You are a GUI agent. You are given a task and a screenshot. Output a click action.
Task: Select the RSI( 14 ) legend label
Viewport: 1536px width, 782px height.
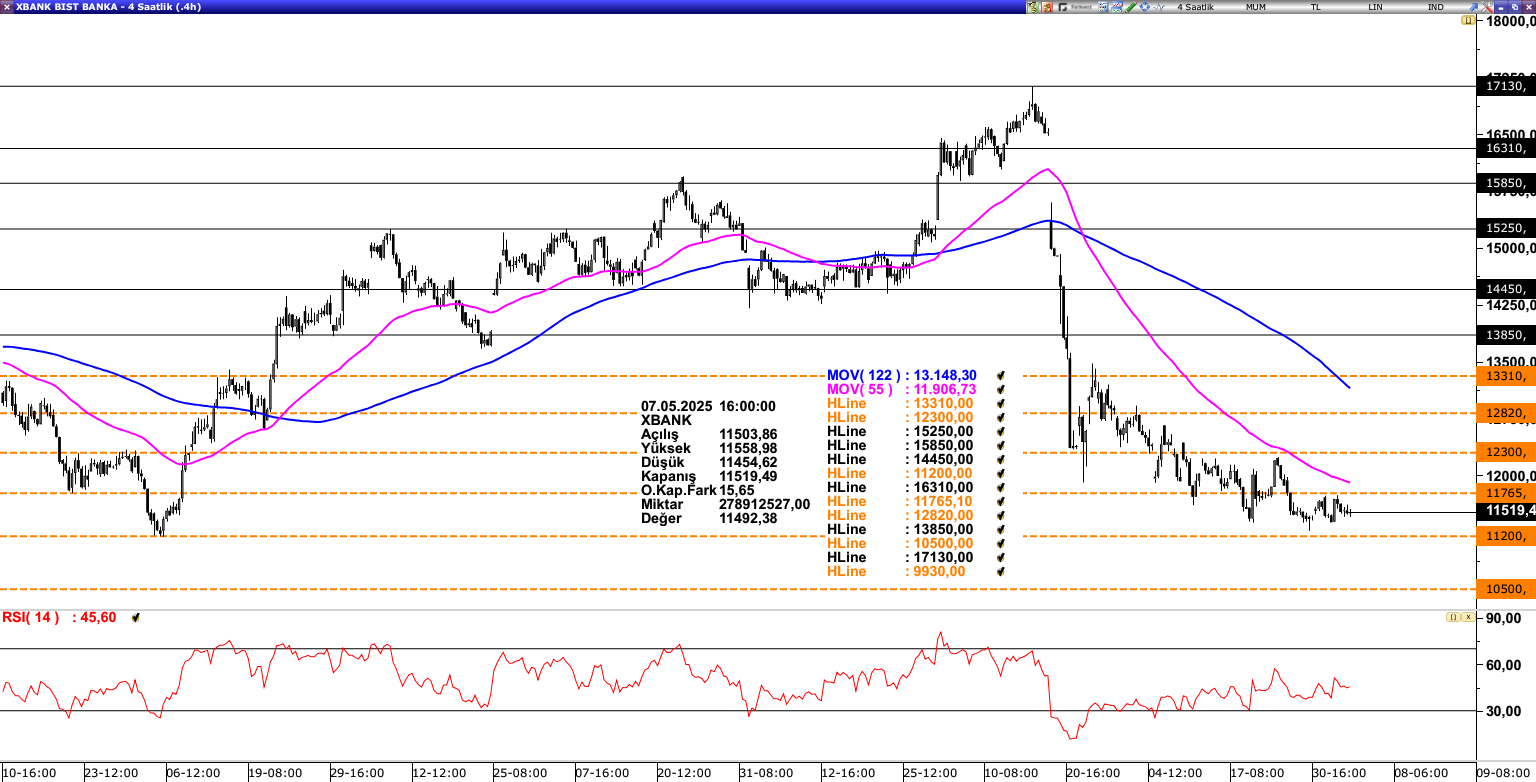(x=31, y=617)
